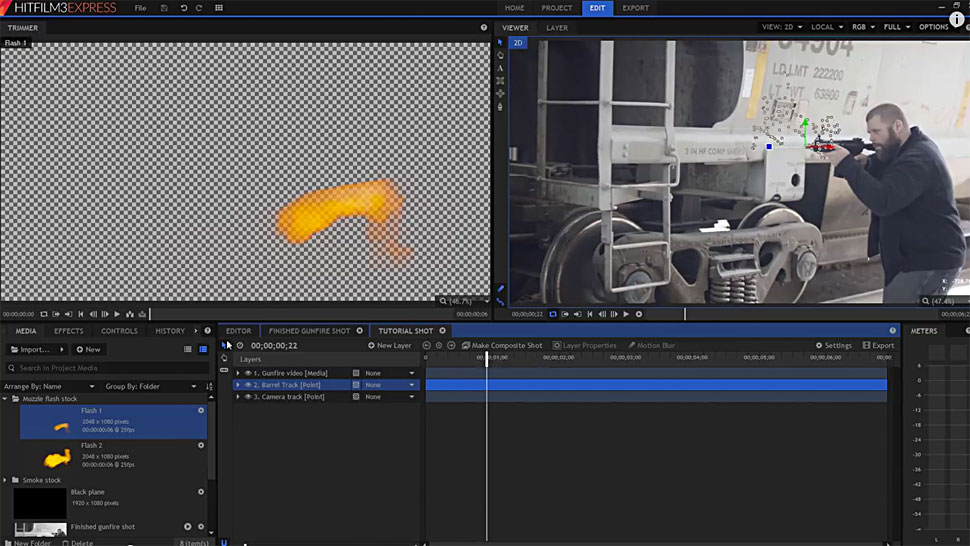Select the Text tool in viewer toolbar
This screenshot has height=546, width=970.
pyautogui.click(x=500, y=68)
